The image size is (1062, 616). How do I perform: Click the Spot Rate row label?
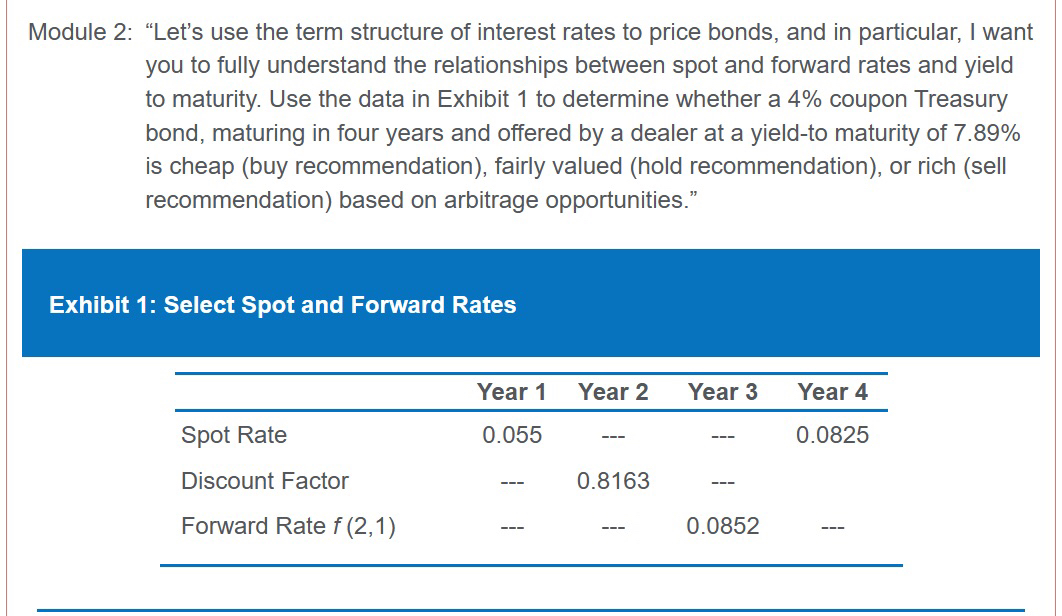[x=234, y=435]
